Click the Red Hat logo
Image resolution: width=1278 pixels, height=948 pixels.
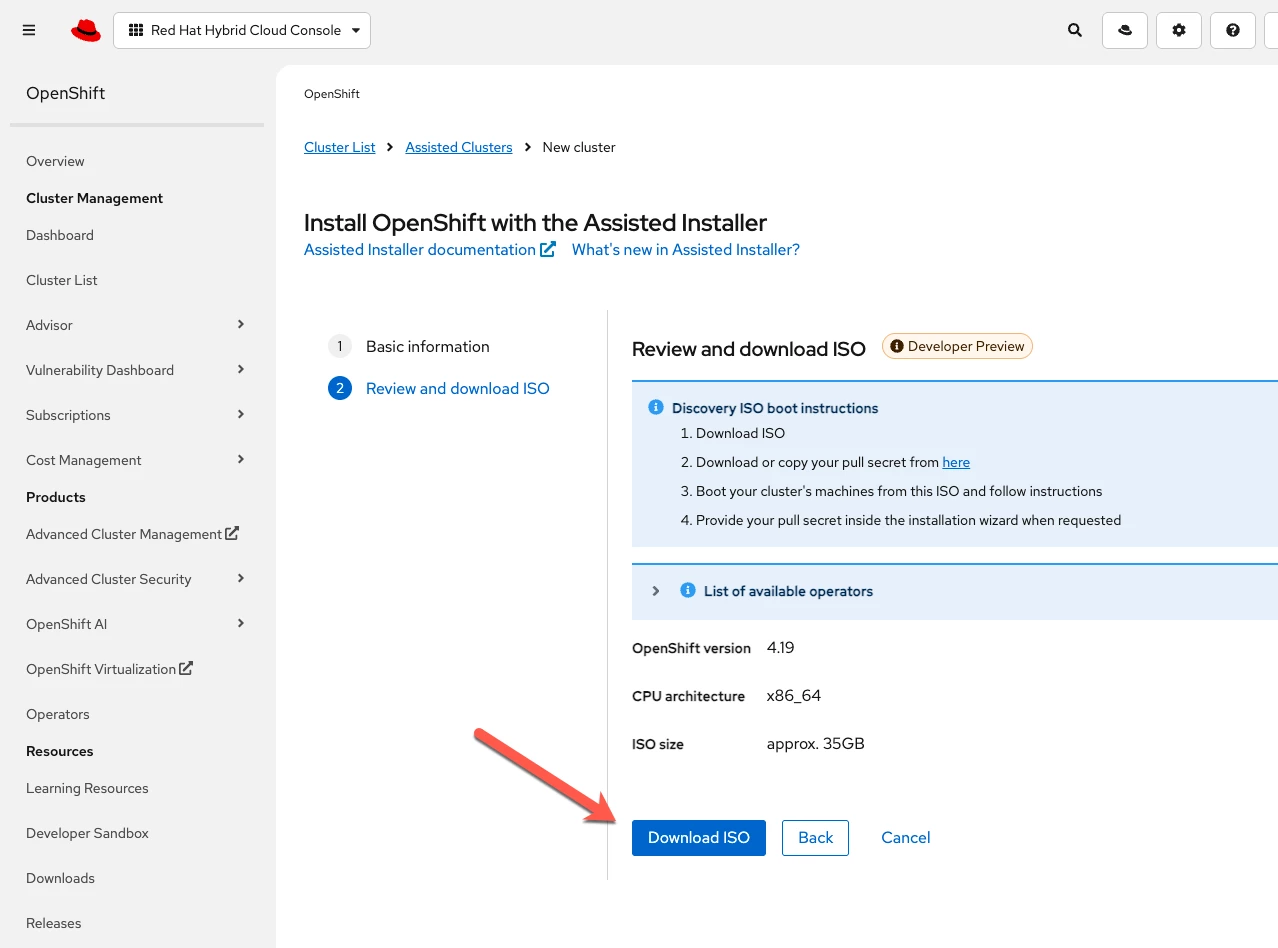coord(86,31)
